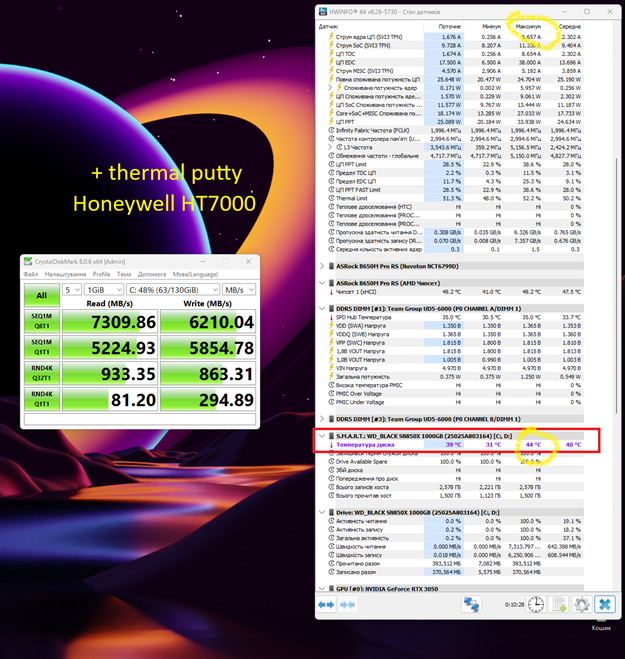Click thermometer icon beside SPD Hub Температура
625x659 pixels.
click(x=331, y=317)
